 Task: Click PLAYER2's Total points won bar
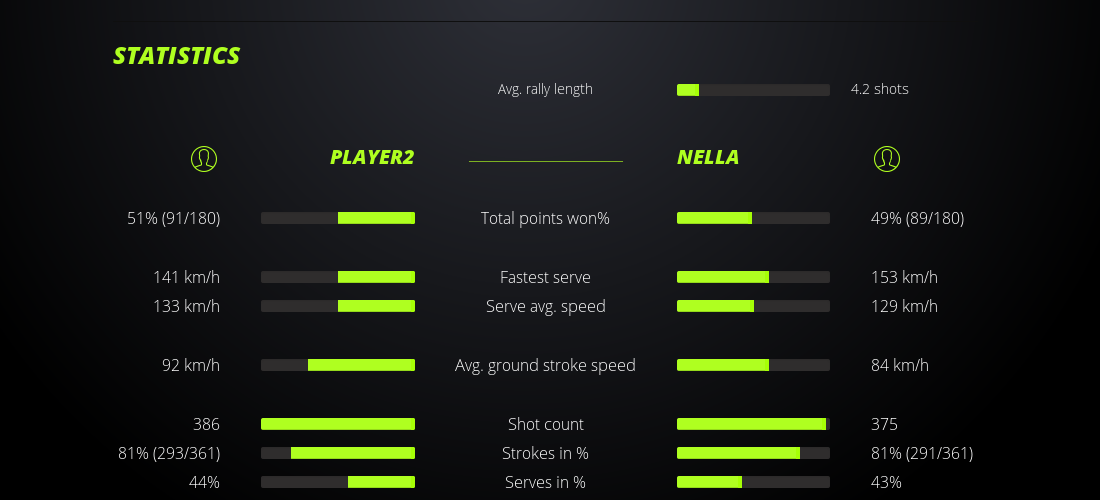point(338,218)
